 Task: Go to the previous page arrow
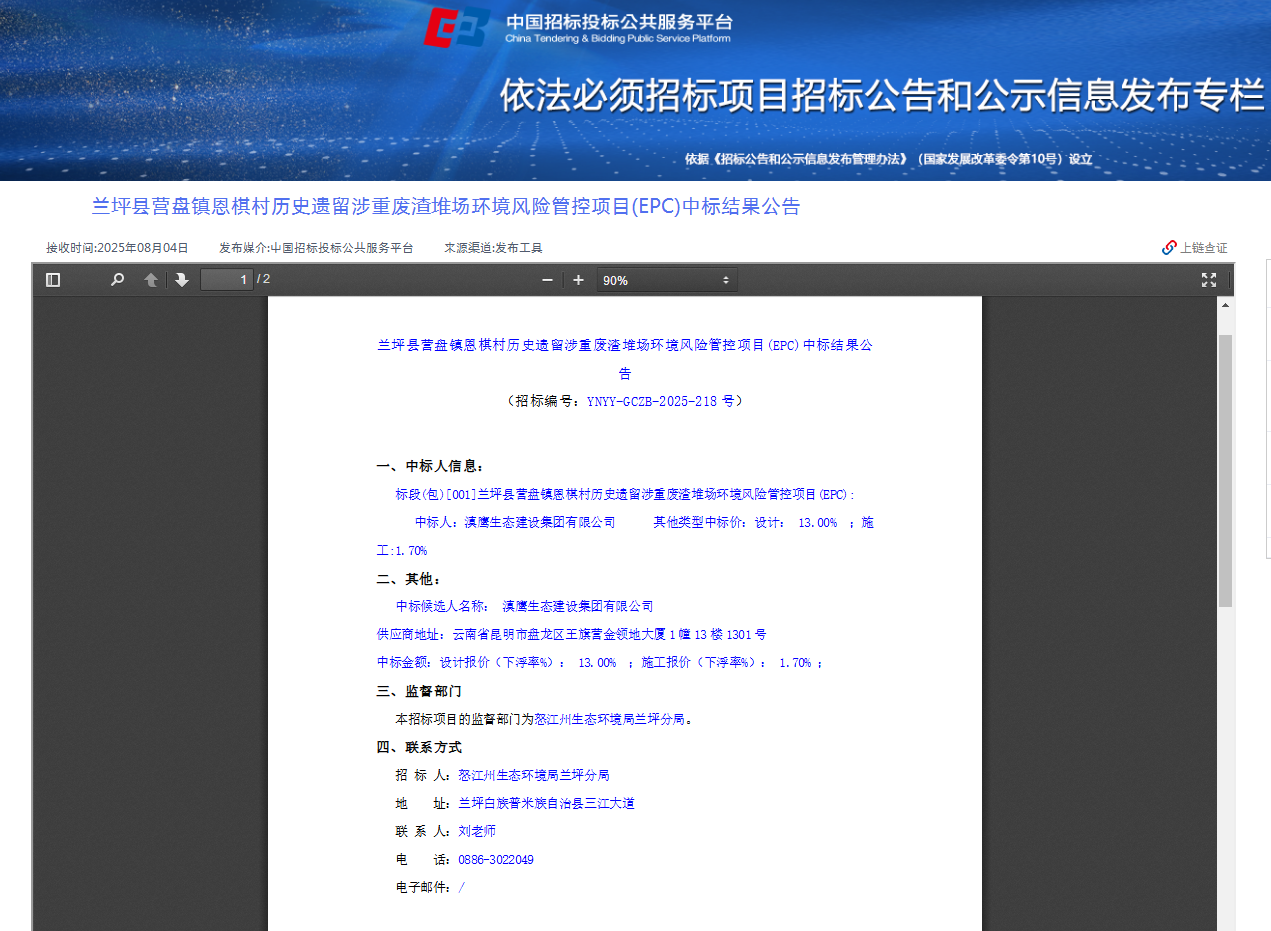point(150,280)
